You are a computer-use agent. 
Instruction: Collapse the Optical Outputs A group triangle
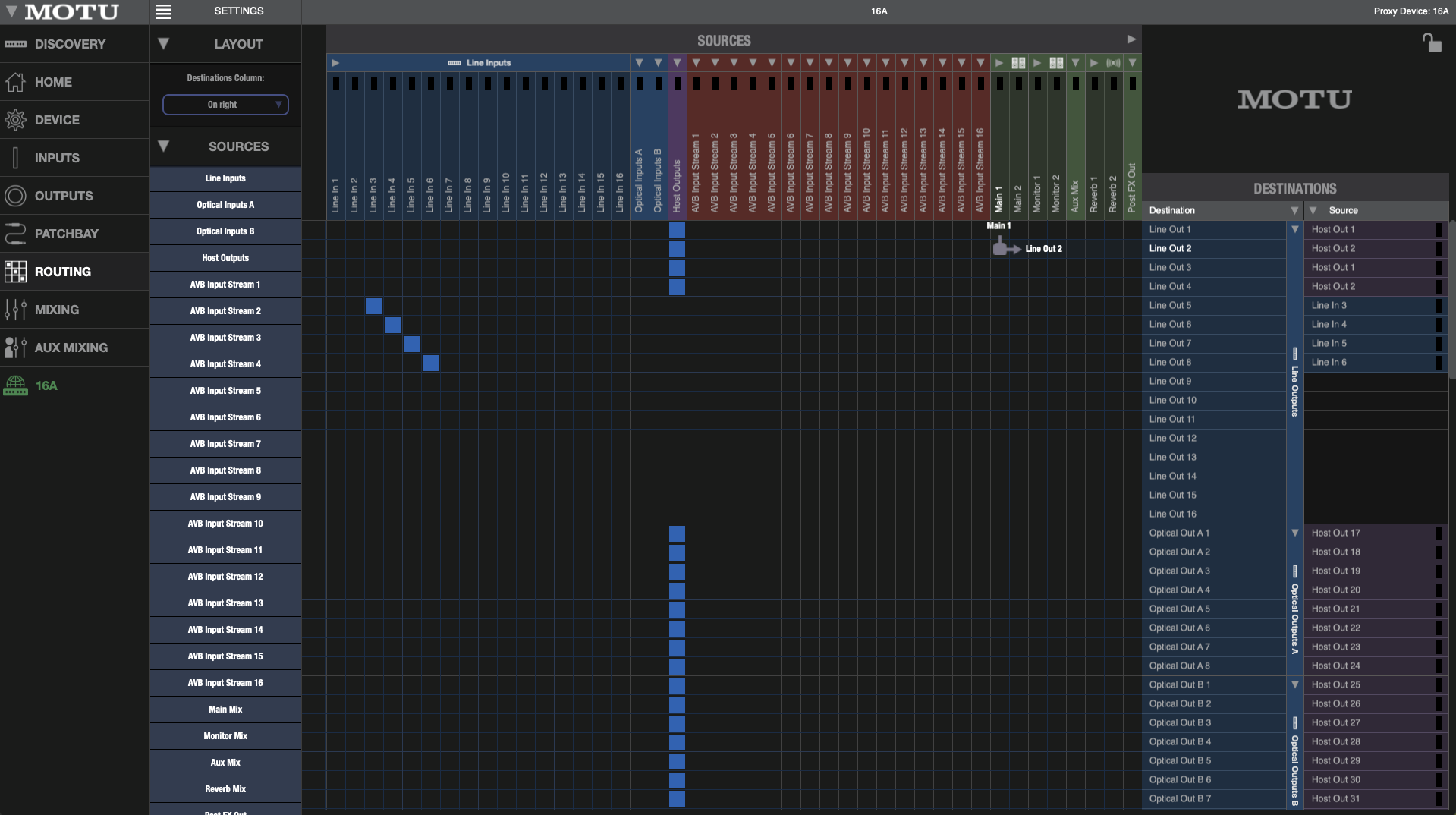point(1294,533)
